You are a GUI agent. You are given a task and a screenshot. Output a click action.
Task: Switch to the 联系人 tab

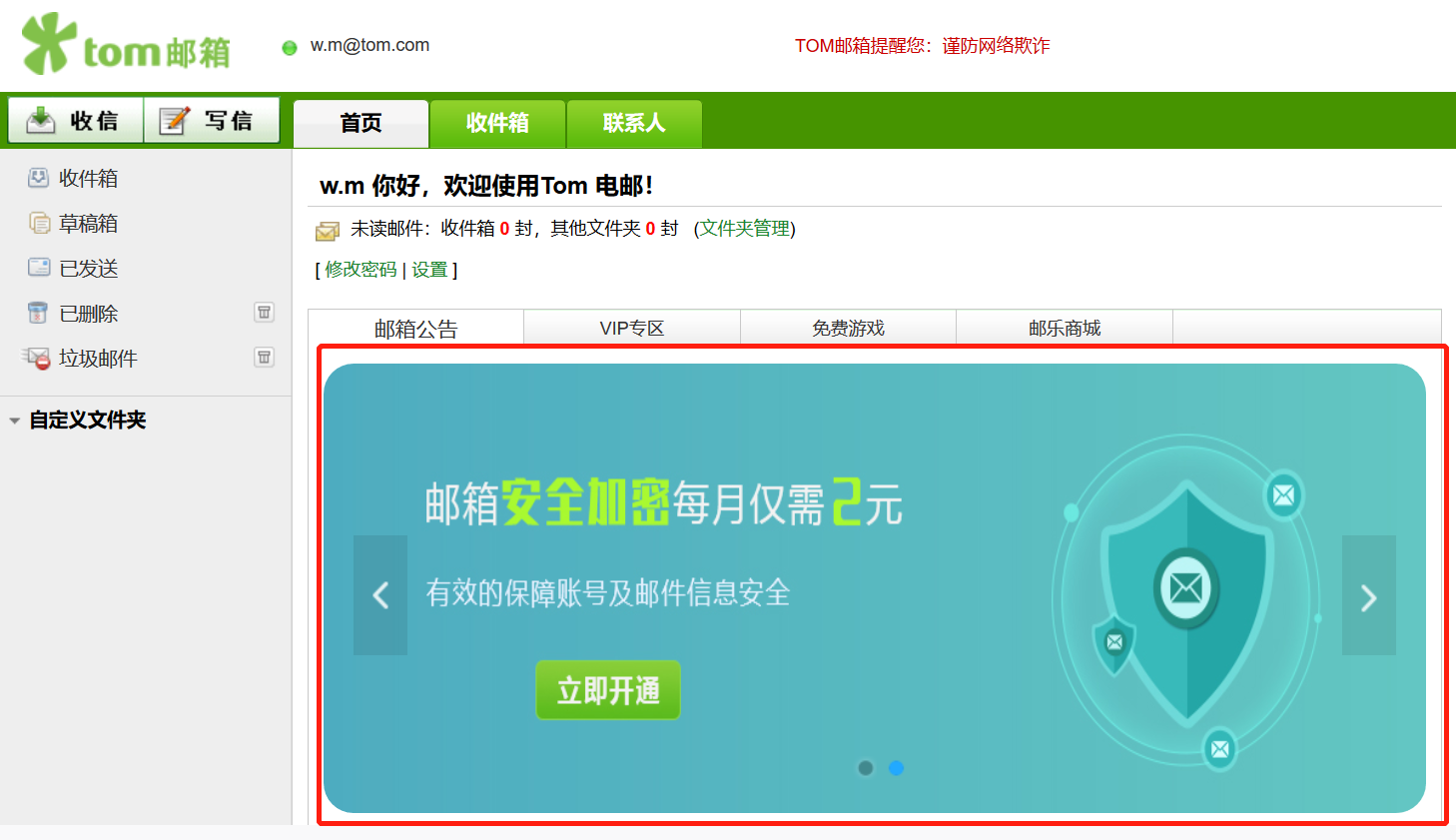click(634, 123)
